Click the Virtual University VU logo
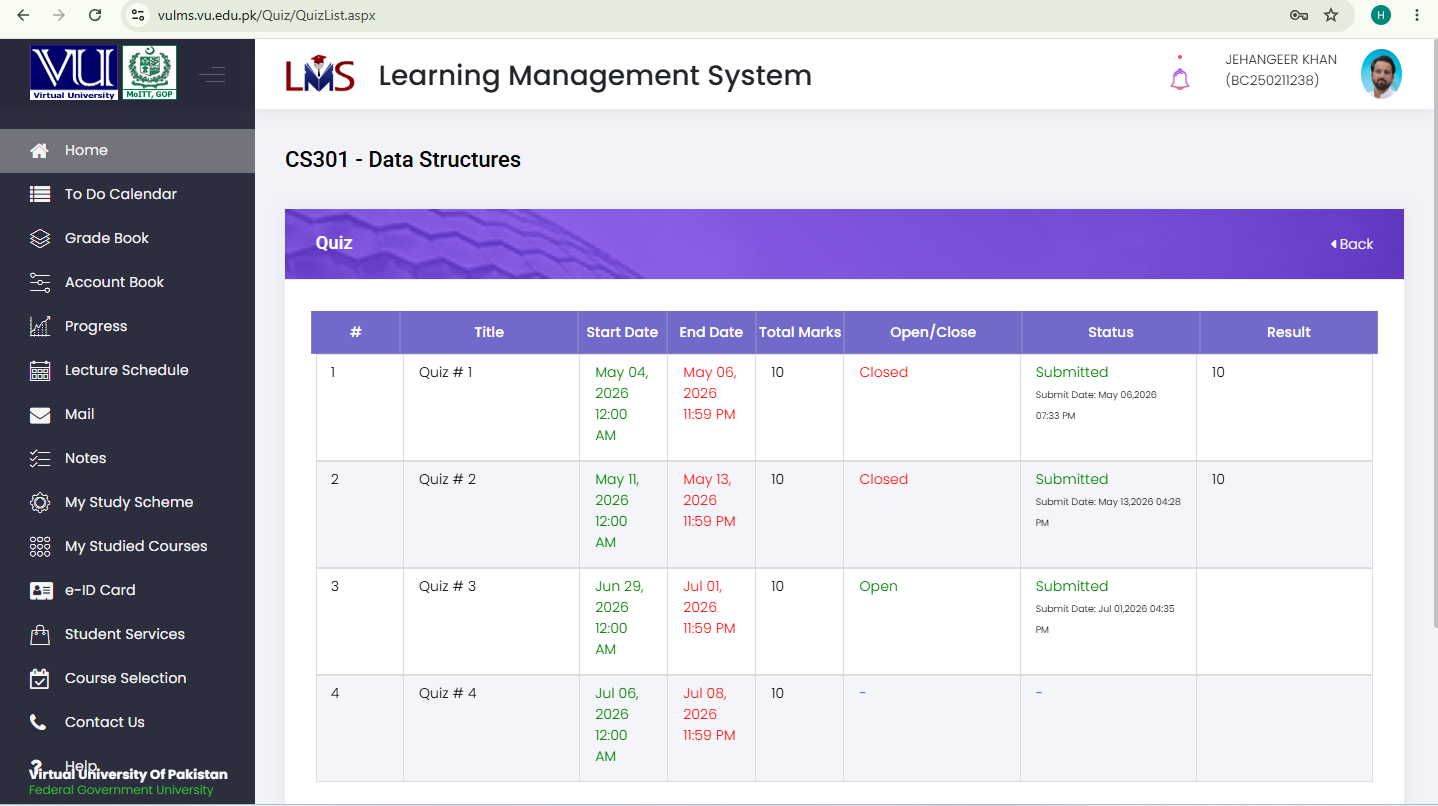Viewport: 1438px width, 806px height. point(74,73)
